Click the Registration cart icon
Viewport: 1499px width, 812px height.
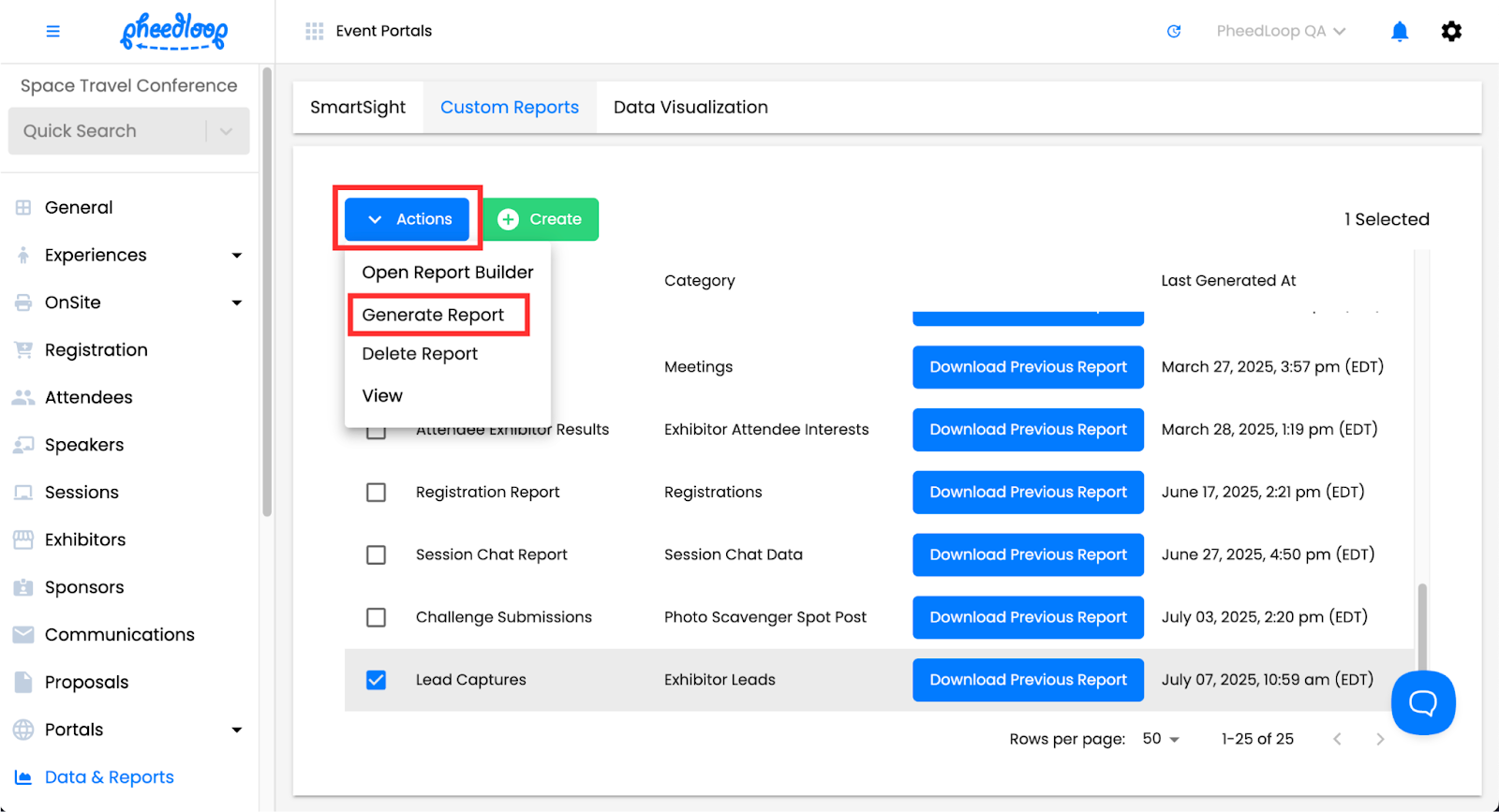coord(23,350)
